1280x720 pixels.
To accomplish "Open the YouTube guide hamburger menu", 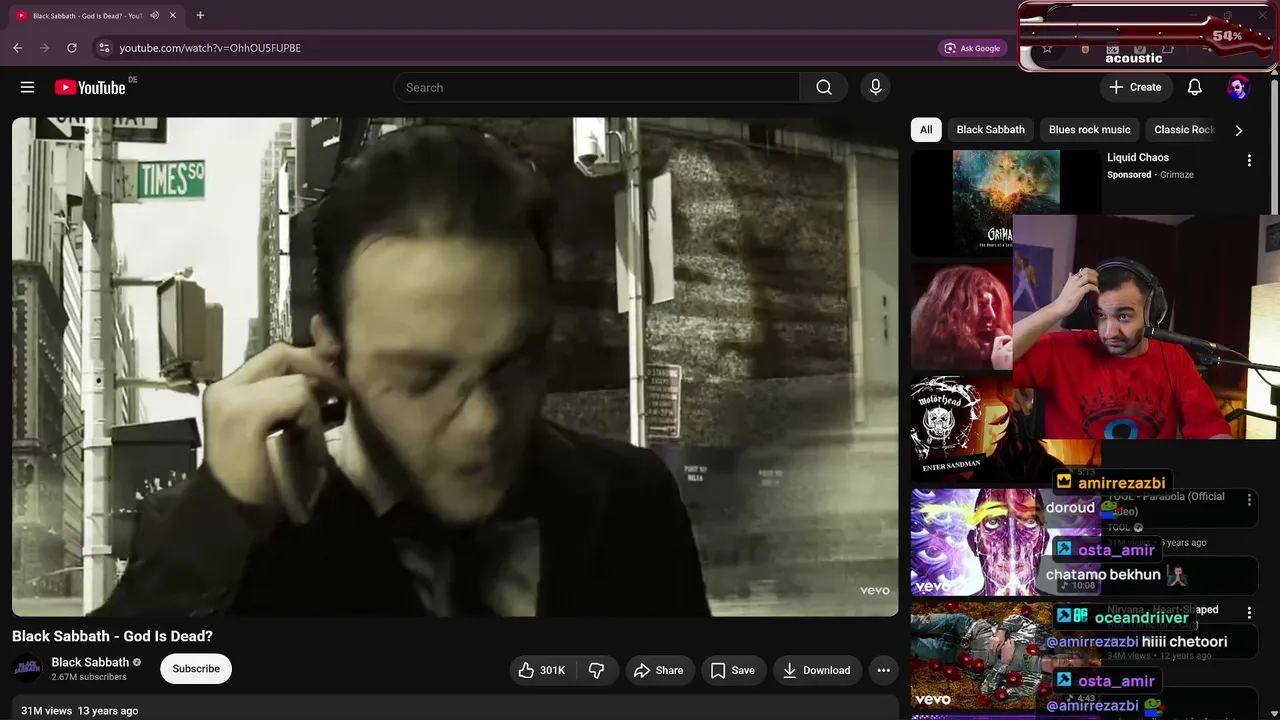I will (x=27, y=87).
